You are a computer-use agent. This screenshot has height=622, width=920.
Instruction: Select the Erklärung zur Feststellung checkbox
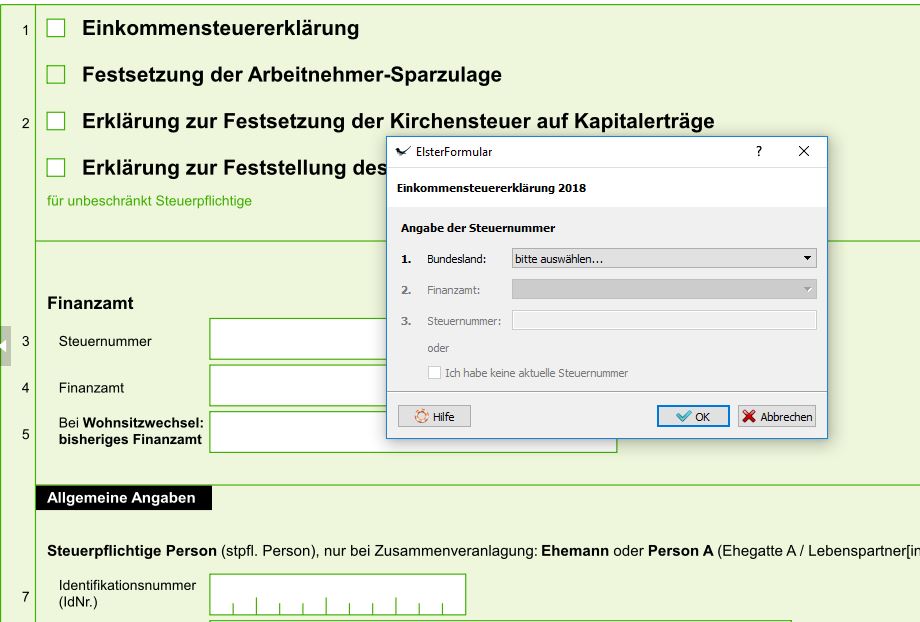[56, 167]
